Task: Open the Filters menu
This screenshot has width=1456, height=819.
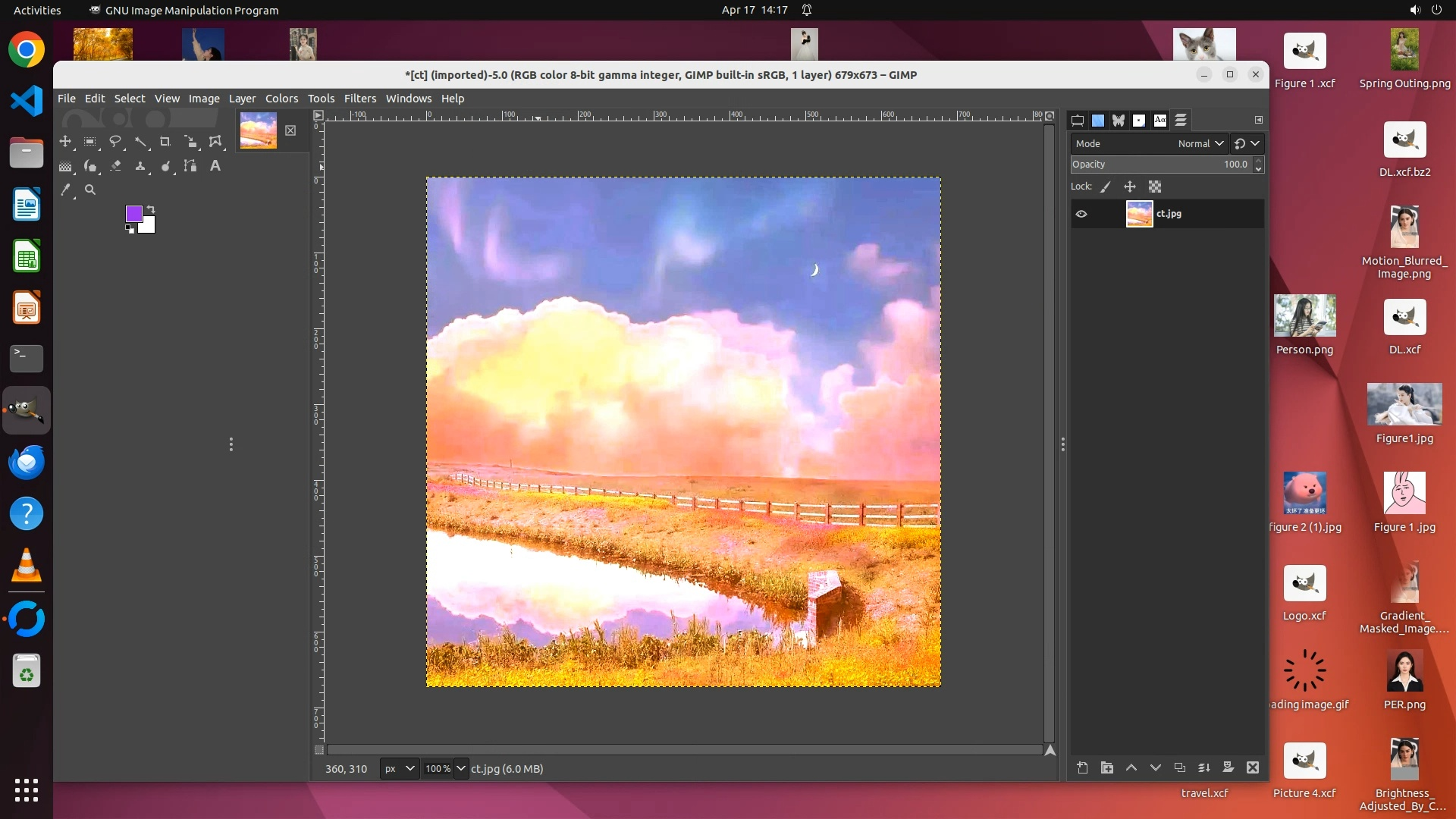Action: 359,99
